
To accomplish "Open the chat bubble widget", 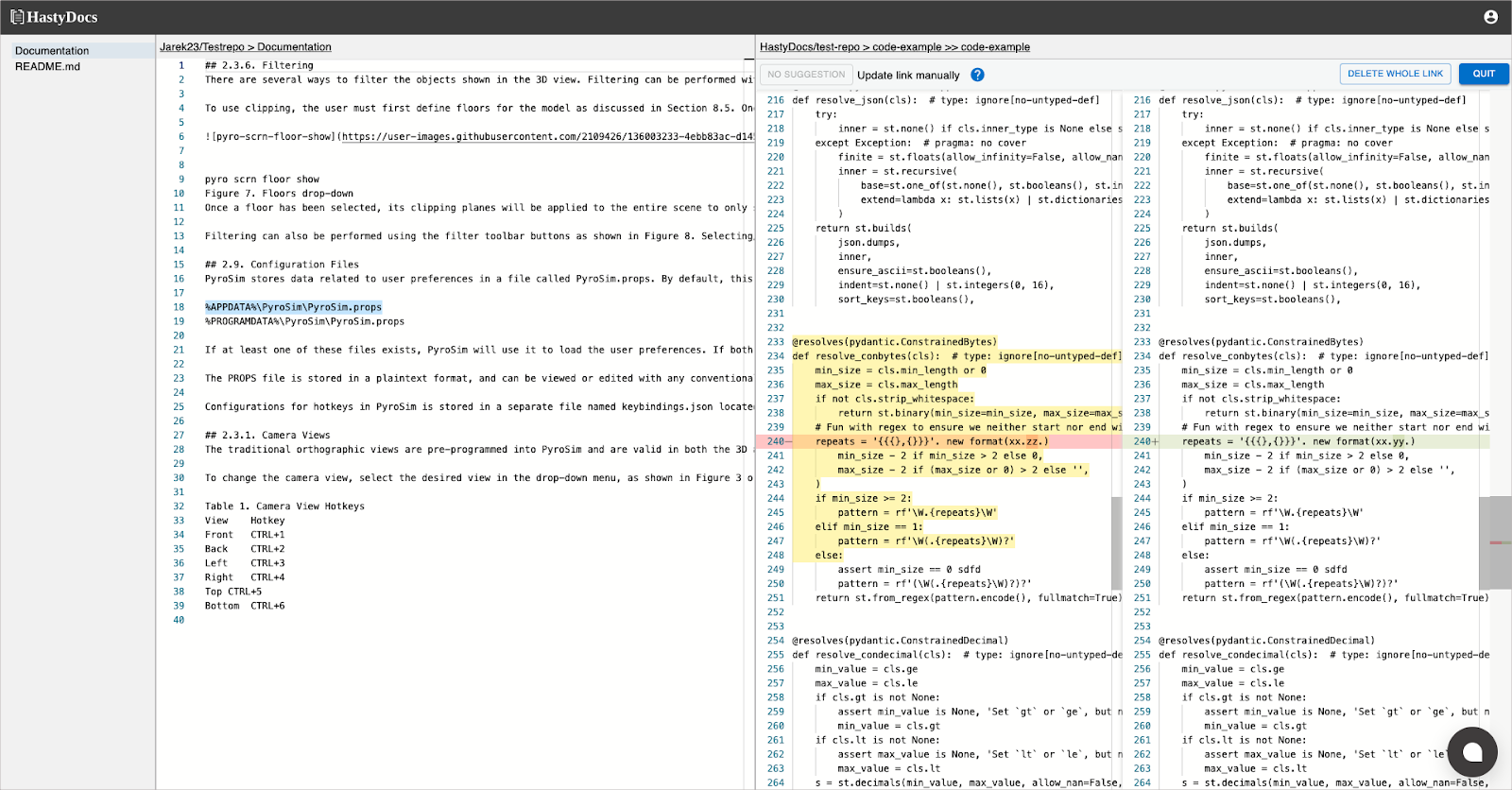I will [x=1472, y=752].
